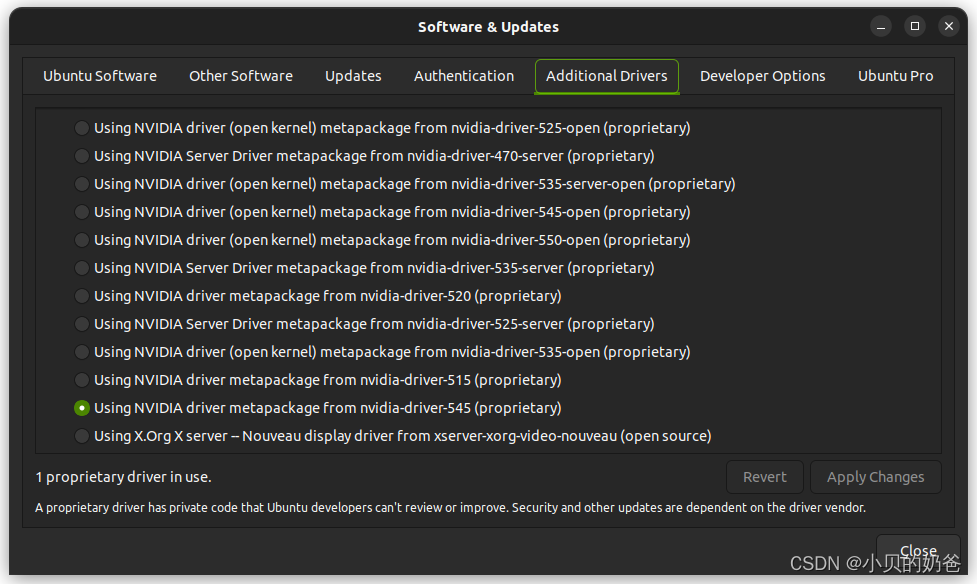This screenshot has height=584, width=977.
Task: Open the Developer Options tab
Action: pyautogui.click(x=762, y=76)
